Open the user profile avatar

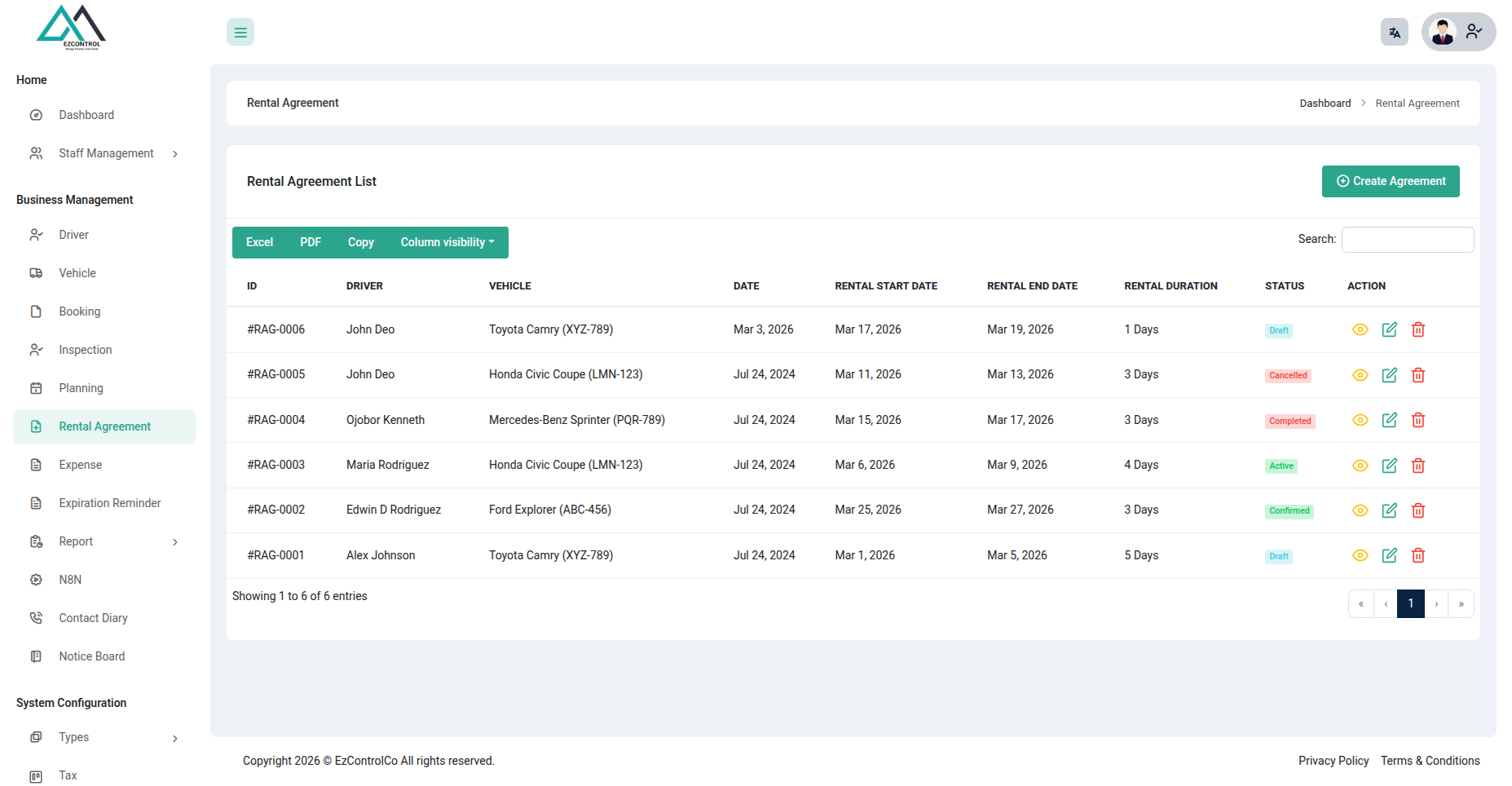pyautogui.click(x=1444, y=33)
